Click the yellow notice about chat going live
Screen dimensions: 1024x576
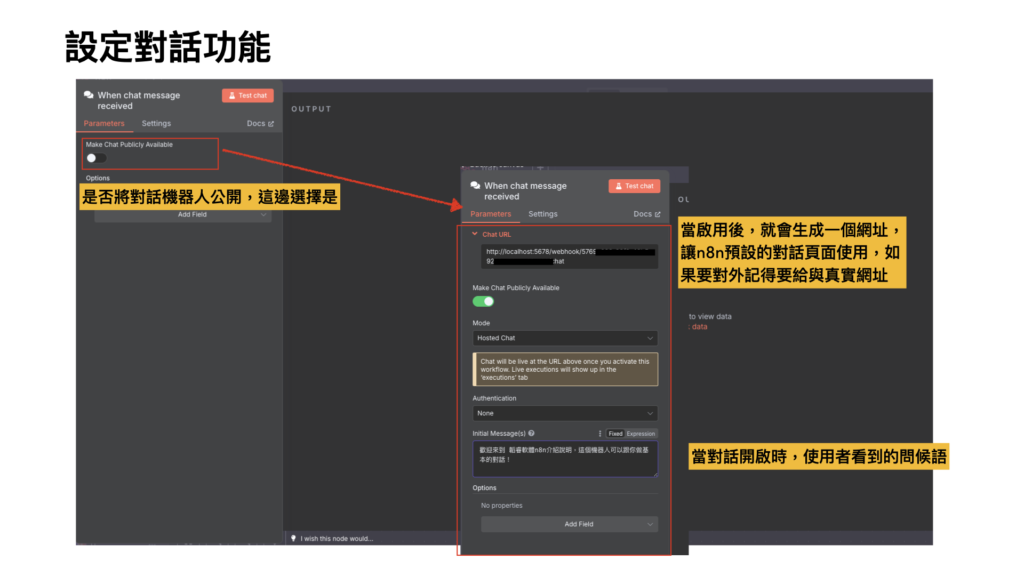pos(565,370)
